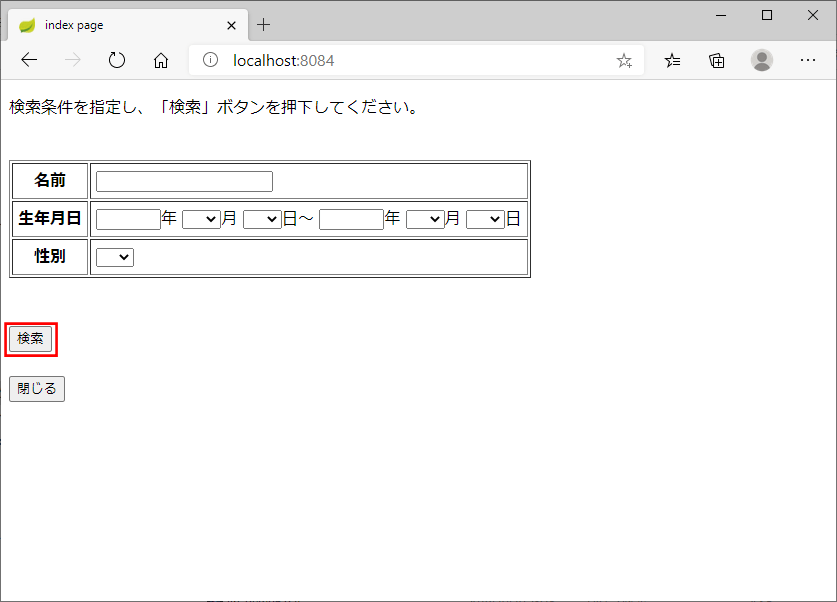This screenshot has height=602, width=837.
Task: Click the browser back arrow
Action: pos(29,60)
